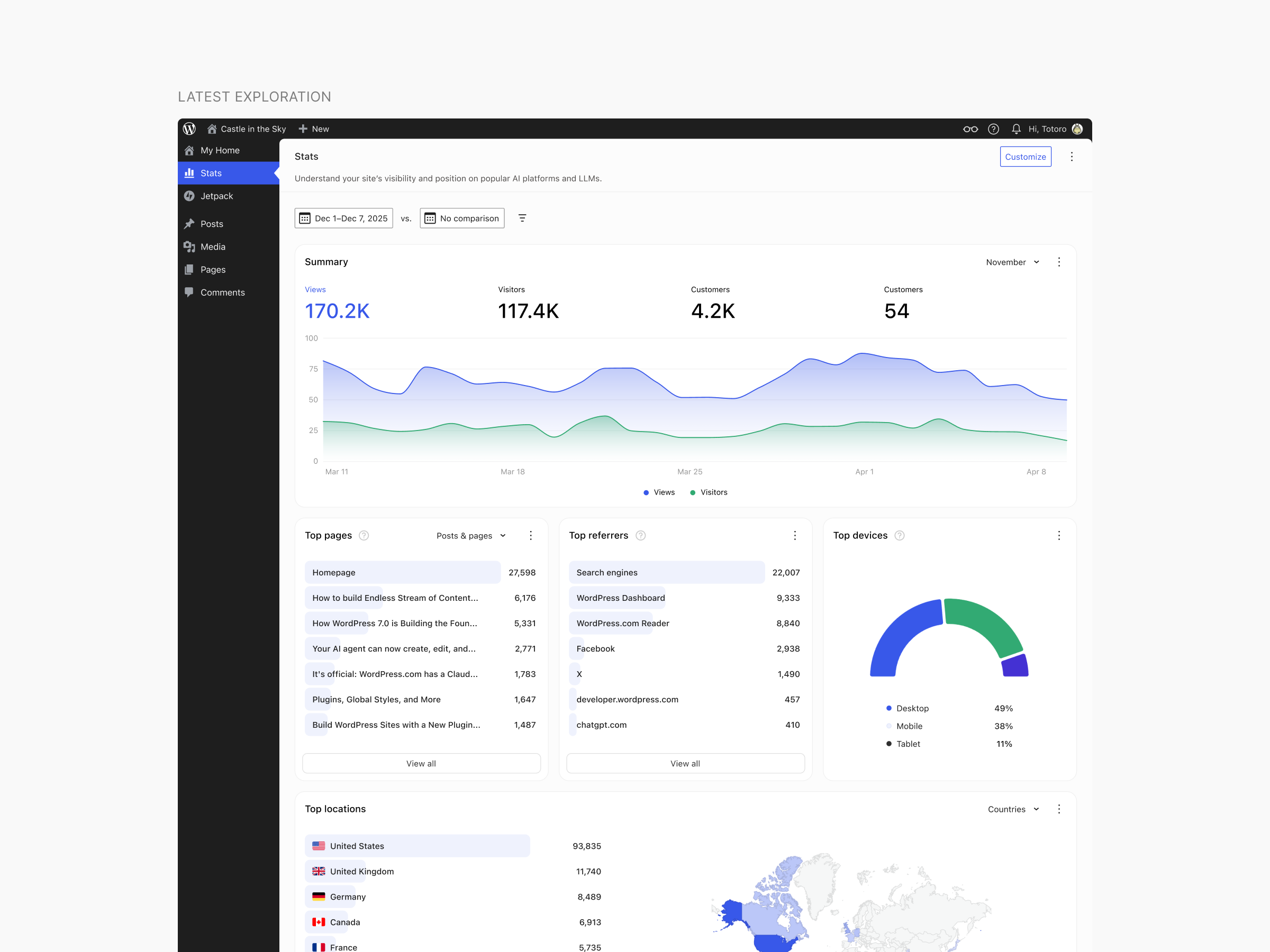Click the WordPress logo icon
Screen dimensions: 1270x952
(189, 129)
